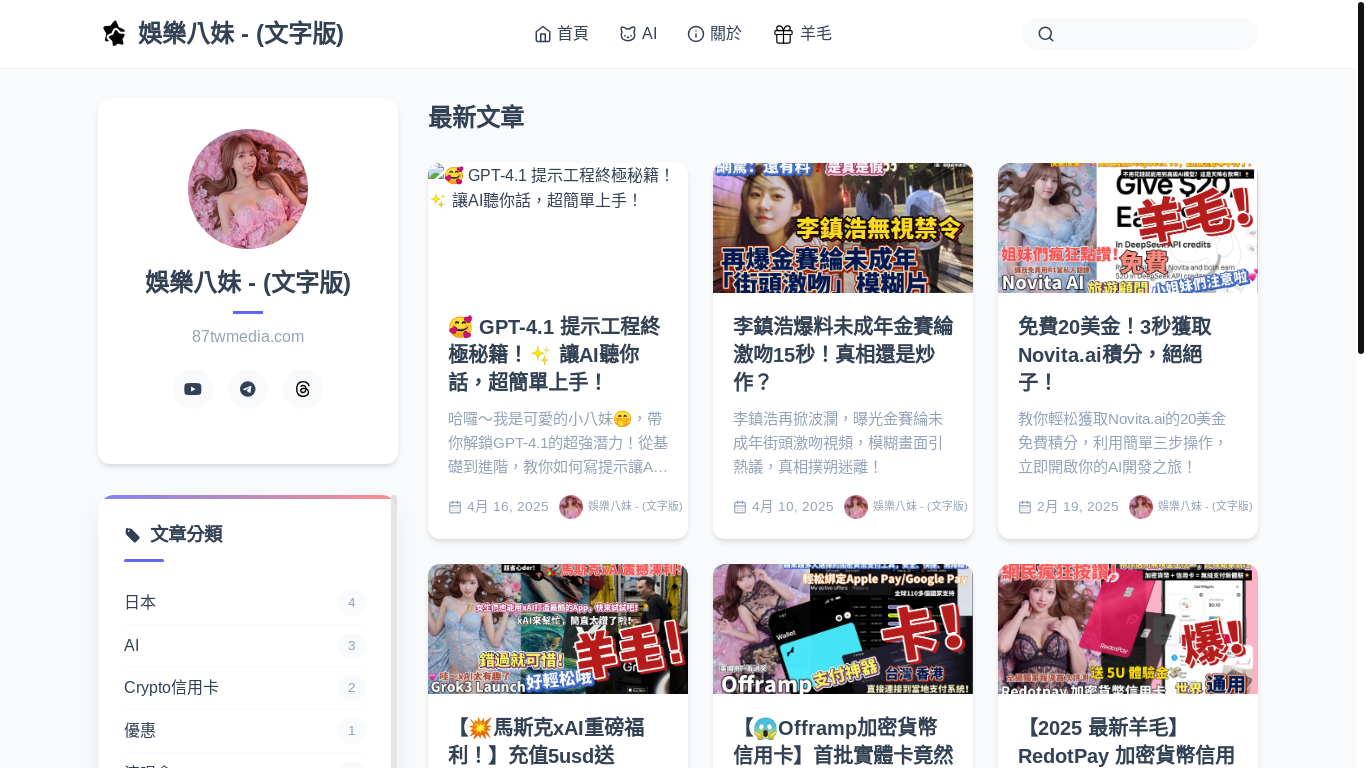Click calendar icon next to 4月 16, 2025
The image size is (1366, 768).
455,507
